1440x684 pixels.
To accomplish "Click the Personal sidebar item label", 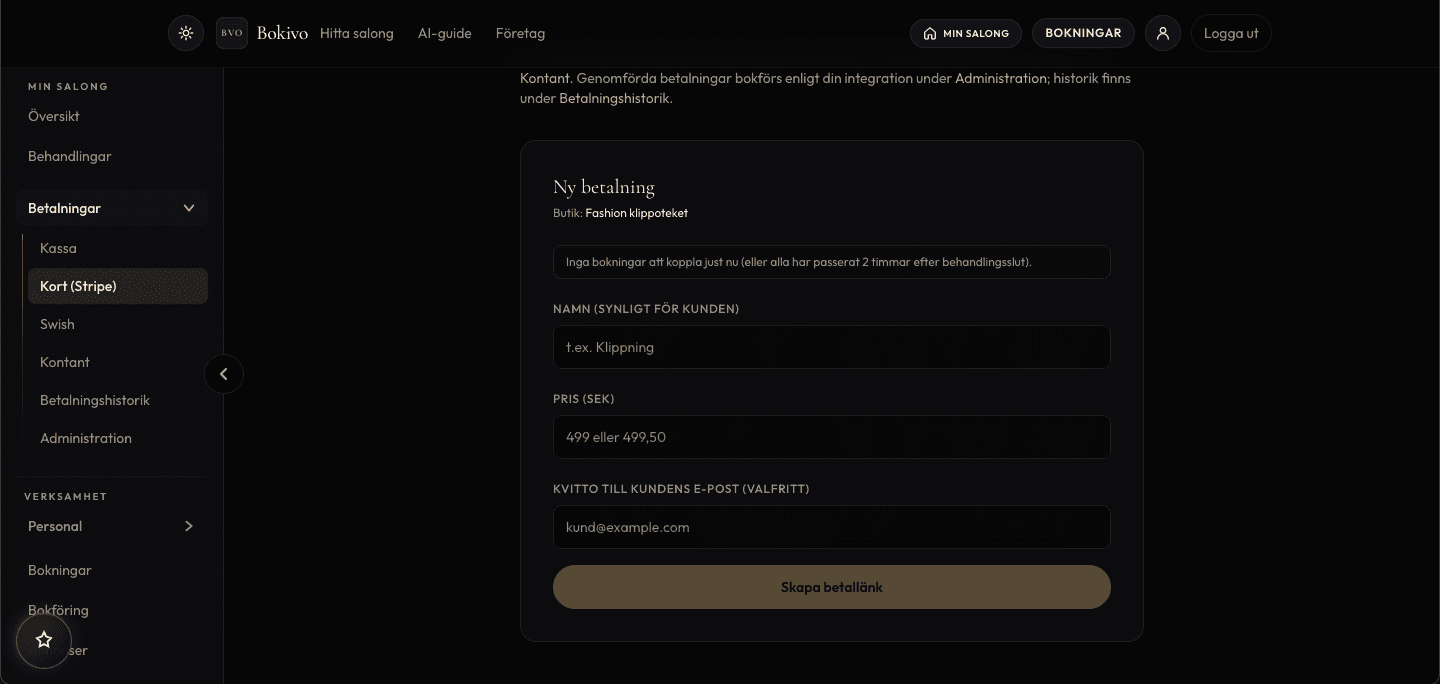I will coord(55,526).
